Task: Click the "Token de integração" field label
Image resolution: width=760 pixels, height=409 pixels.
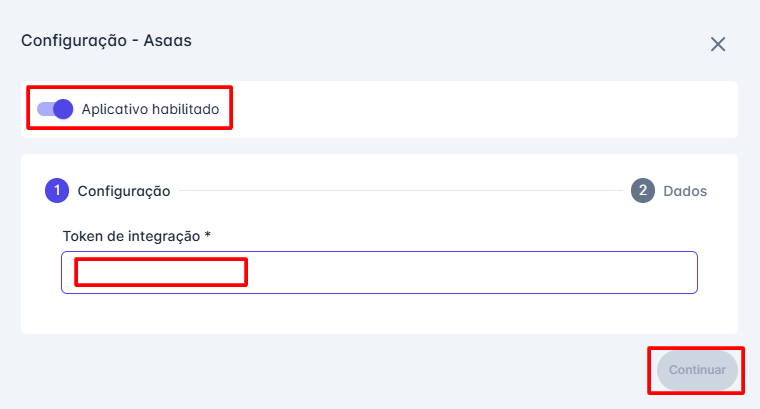Action: click(x=131, y=236)
